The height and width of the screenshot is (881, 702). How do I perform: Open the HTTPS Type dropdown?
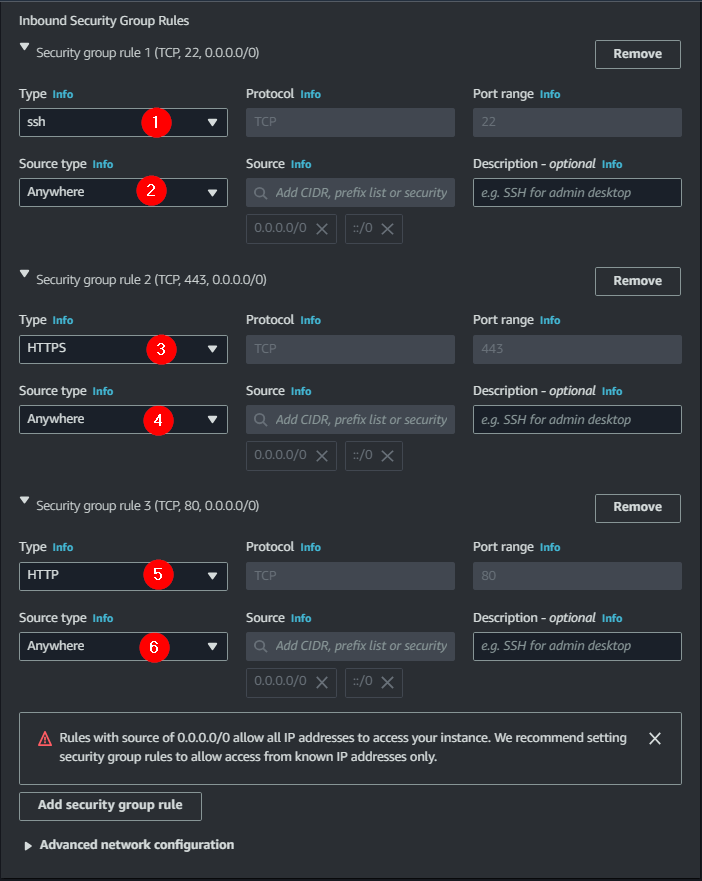tap(123, 349)
